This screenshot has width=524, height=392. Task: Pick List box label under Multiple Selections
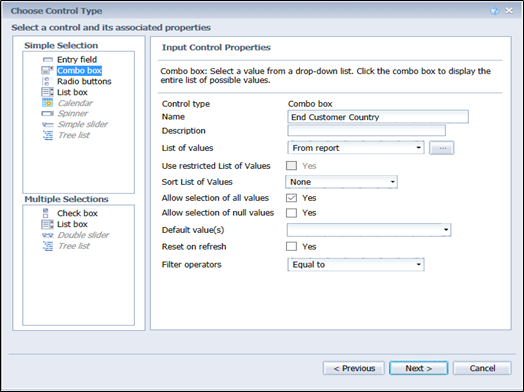click(72, 224)
